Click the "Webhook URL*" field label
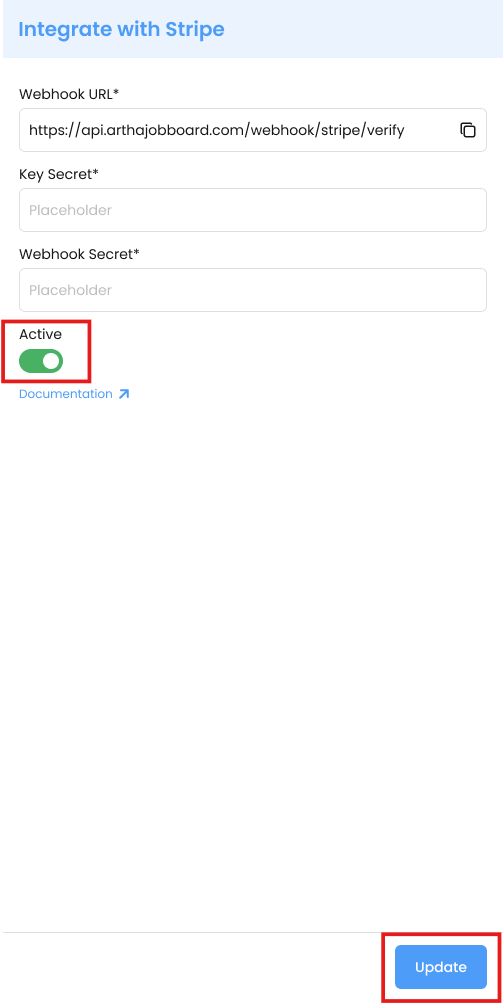This screenshot has width=503, height=1004. click(70, 94)
